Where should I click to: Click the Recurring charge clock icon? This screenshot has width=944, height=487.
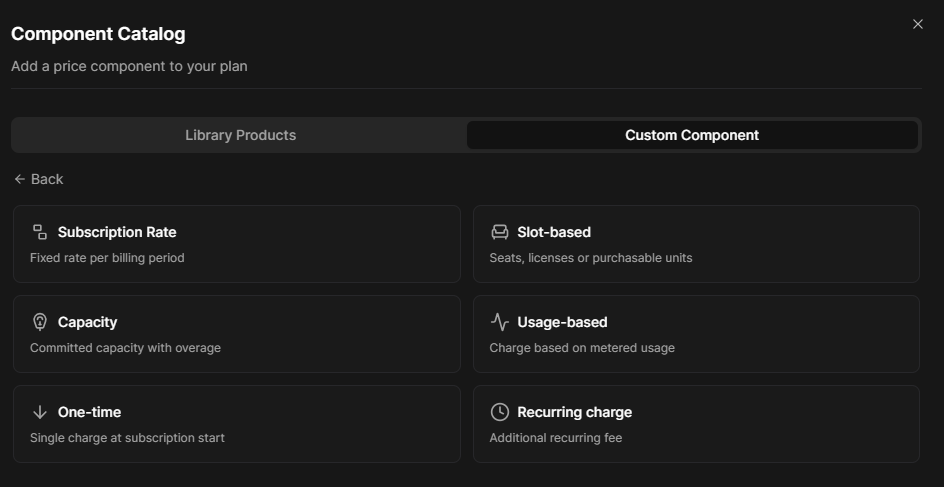click(x=500, y=412)
